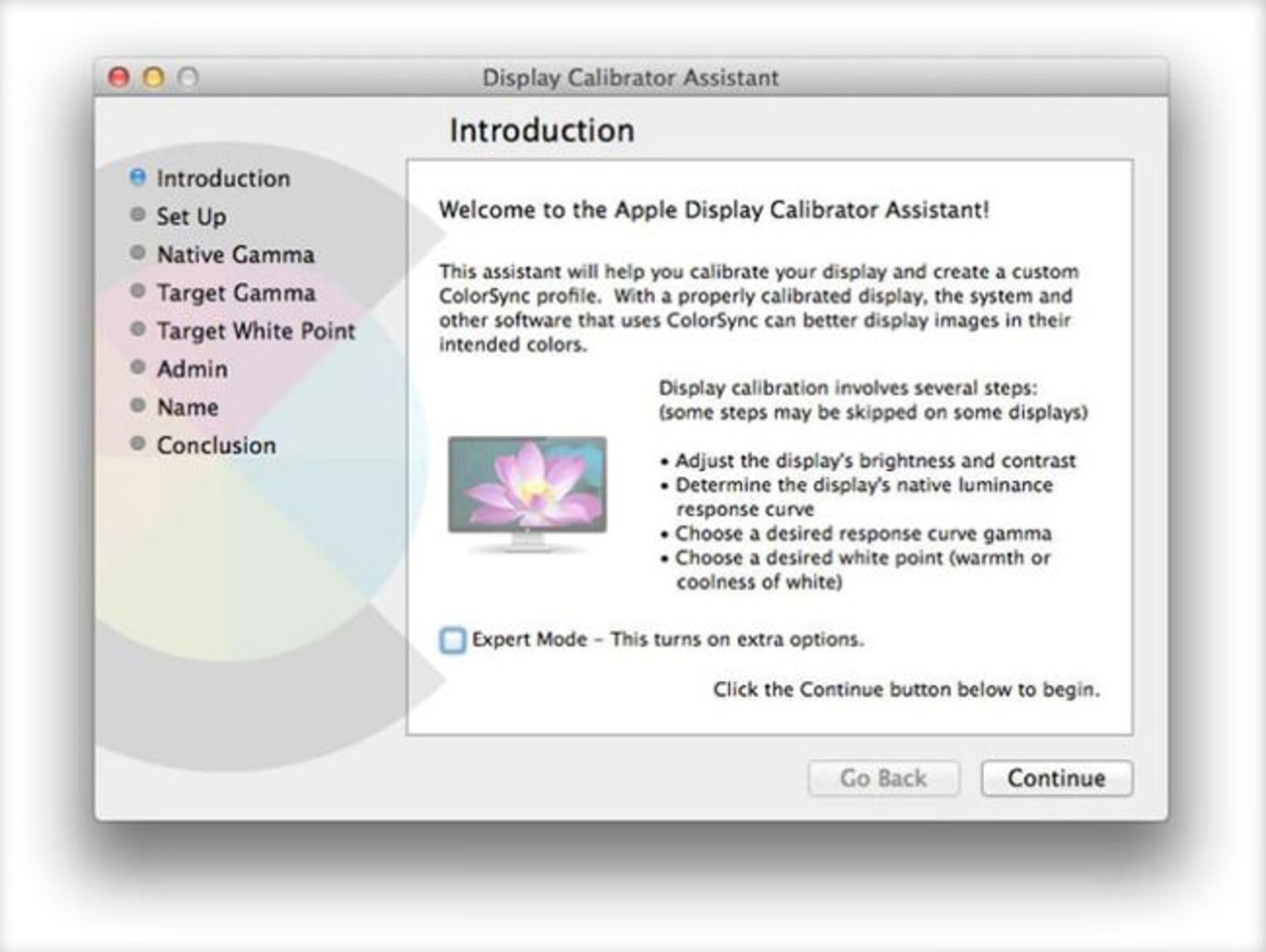Select the Name step in the sidebar
Viewport: 1266px width, 952px height.
[174, 407]
